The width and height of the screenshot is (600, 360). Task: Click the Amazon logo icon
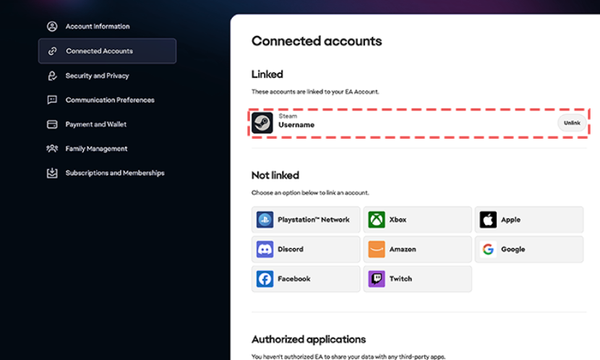377,249
